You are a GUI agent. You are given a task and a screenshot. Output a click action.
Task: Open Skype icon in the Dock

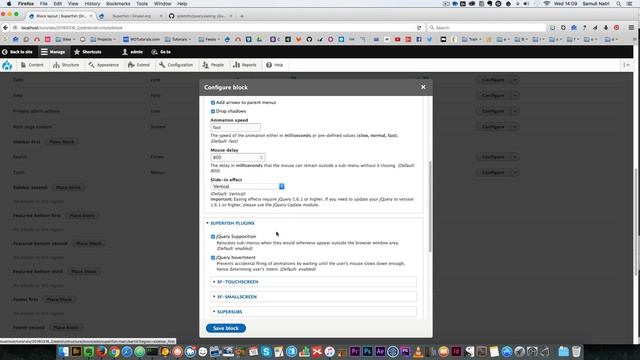(266, 351)
